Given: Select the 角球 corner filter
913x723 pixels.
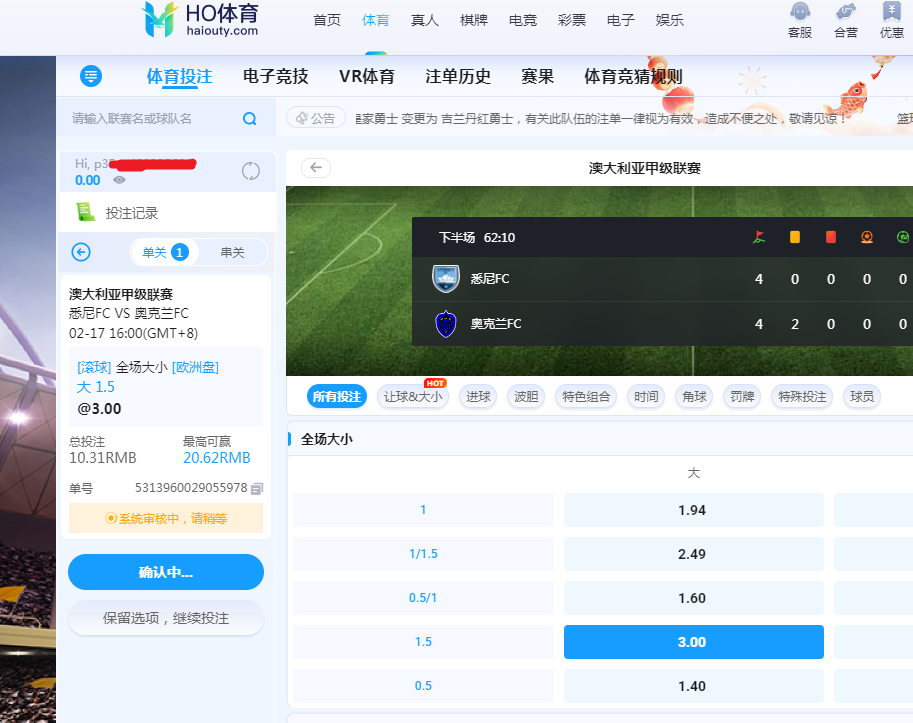Looking at the screenshot, I should click(x=694, y=396).
